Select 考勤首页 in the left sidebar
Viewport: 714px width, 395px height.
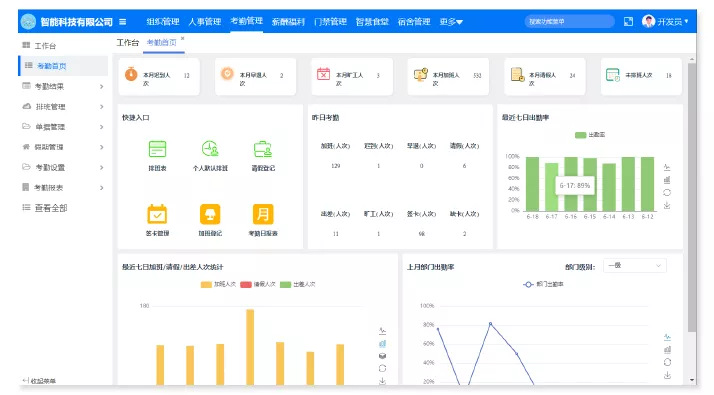pyautogui.click(x=63, y=66)
